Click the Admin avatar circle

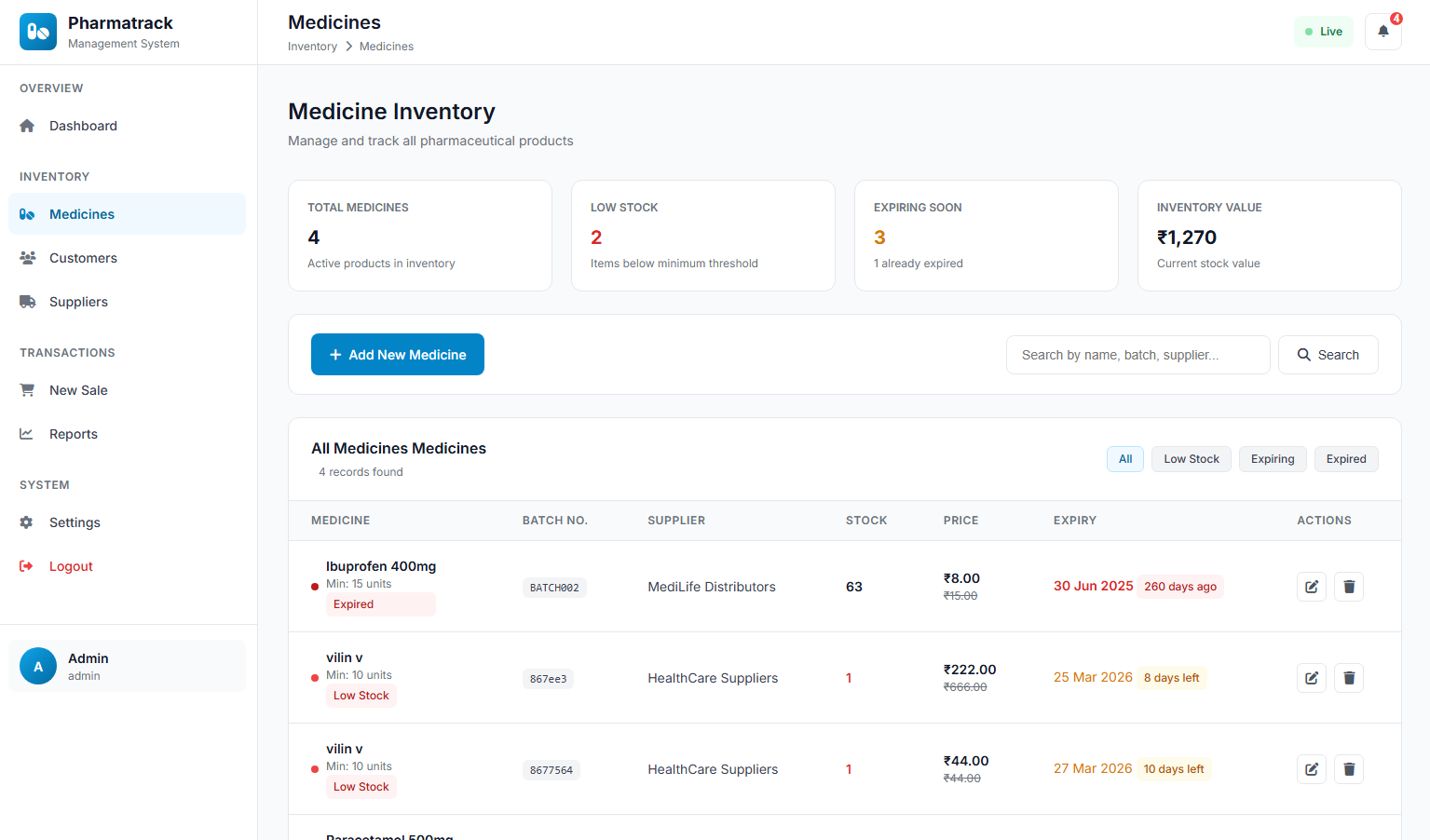click(38, 666)
